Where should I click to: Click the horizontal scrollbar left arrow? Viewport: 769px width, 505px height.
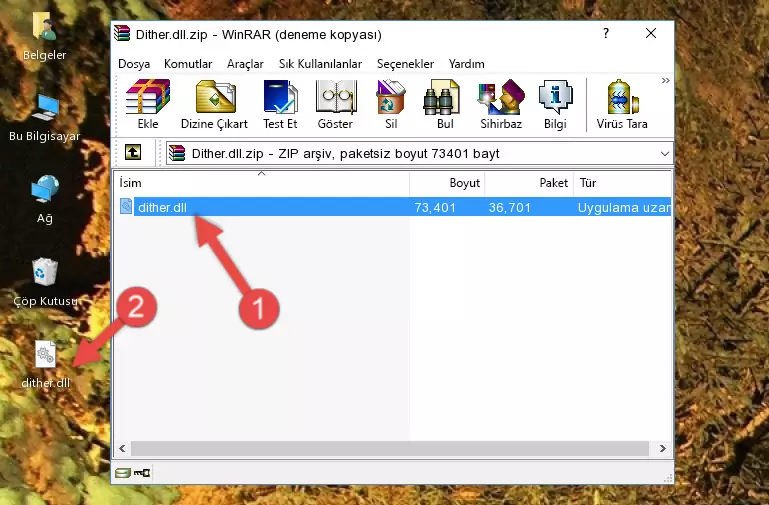[x=122, y=448]
